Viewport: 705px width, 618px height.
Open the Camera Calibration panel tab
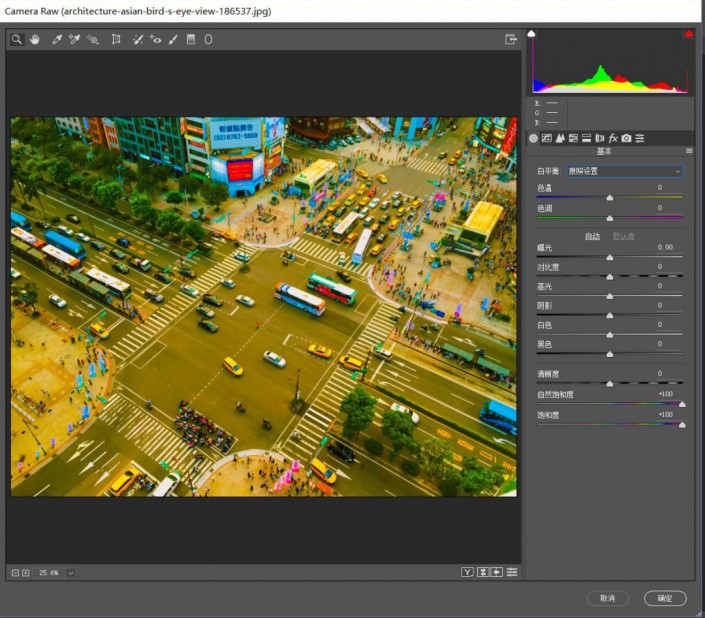626,138
